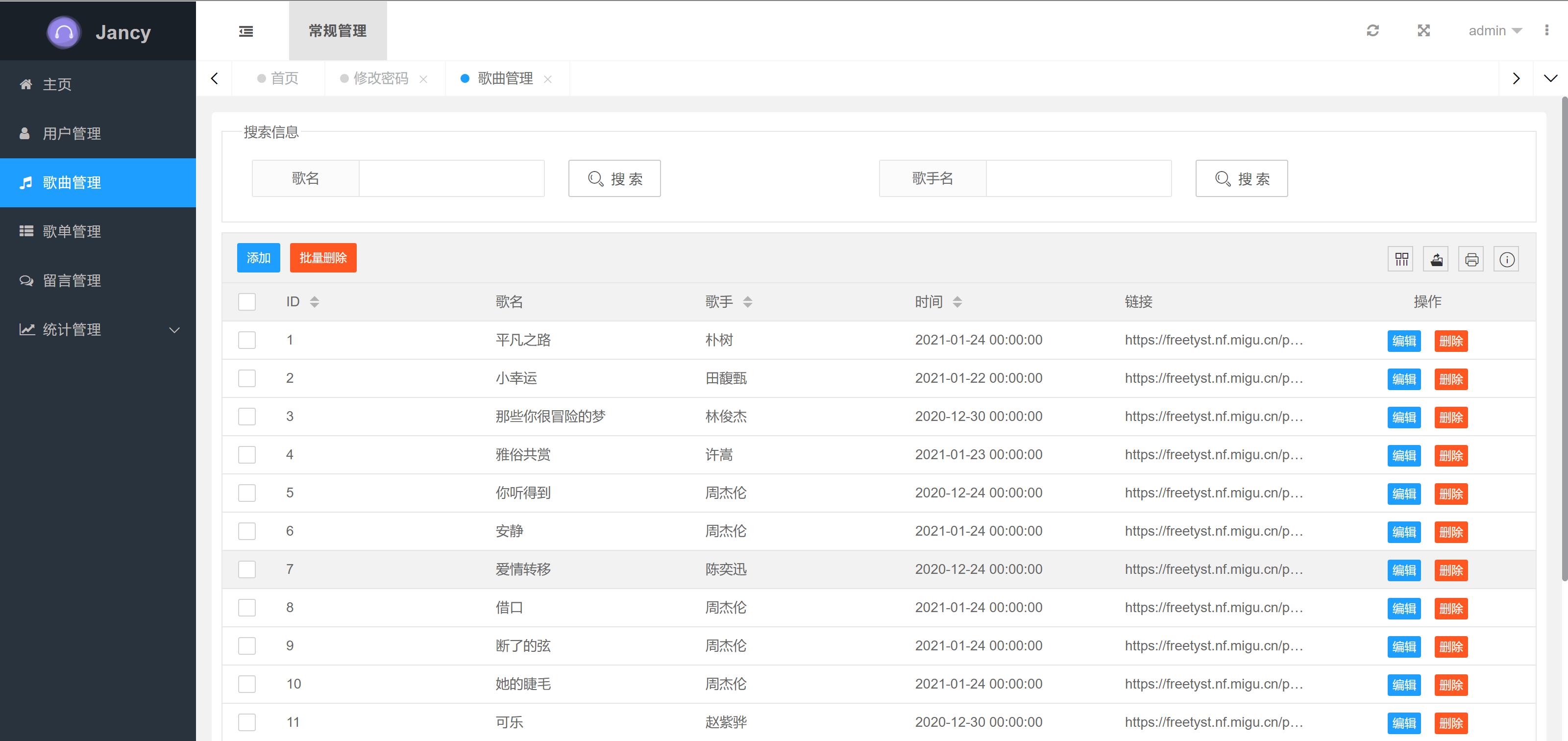The width and height of the screenshot is (1568, 741).
Task: Open the column filter grid icon
Action: pos(1400,259)
